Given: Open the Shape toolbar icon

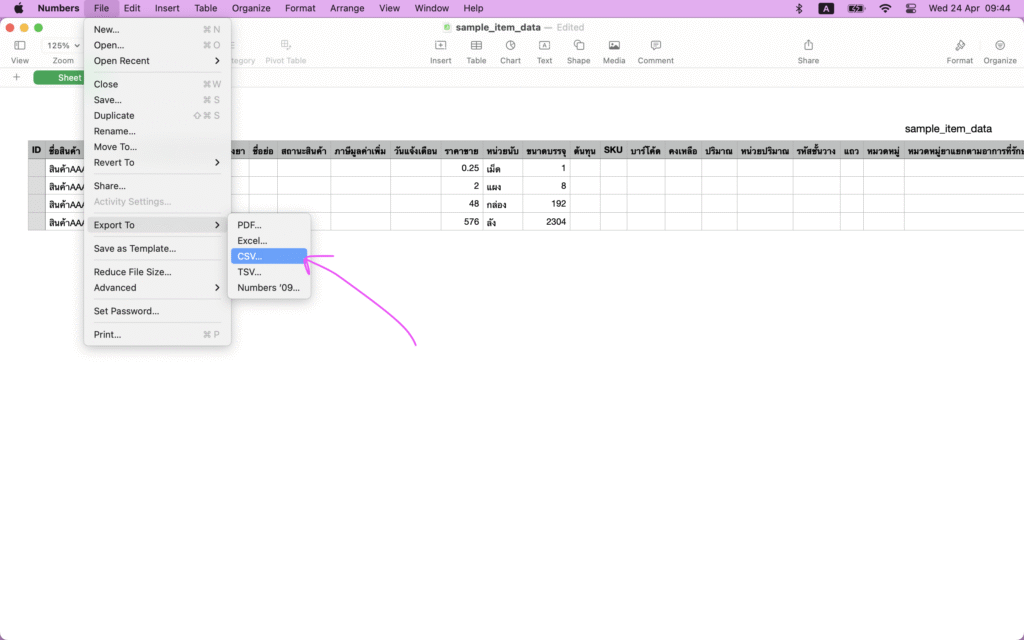Looking at the screenshot, I should (x=578, y=46).
